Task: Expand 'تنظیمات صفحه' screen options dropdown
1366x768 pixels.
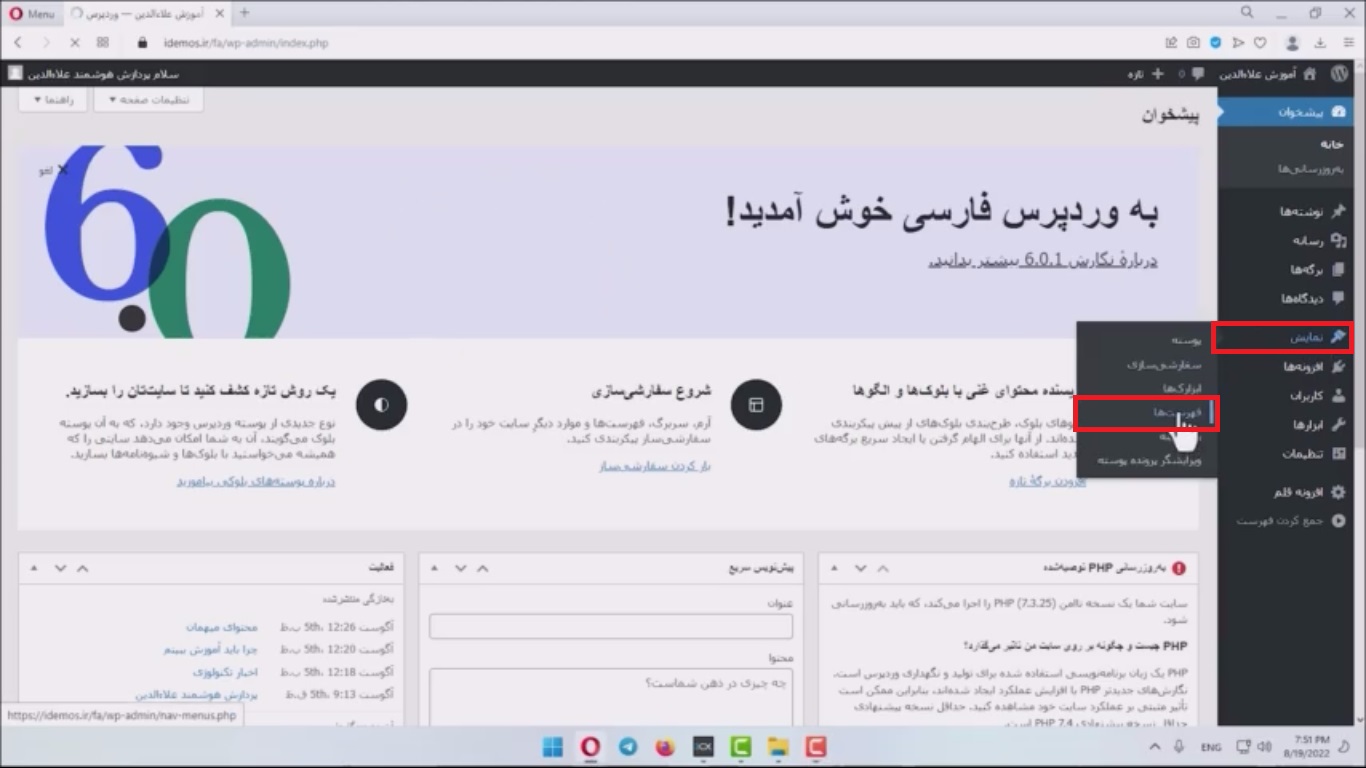Action: pyautogui.click(x=148, y=100)
